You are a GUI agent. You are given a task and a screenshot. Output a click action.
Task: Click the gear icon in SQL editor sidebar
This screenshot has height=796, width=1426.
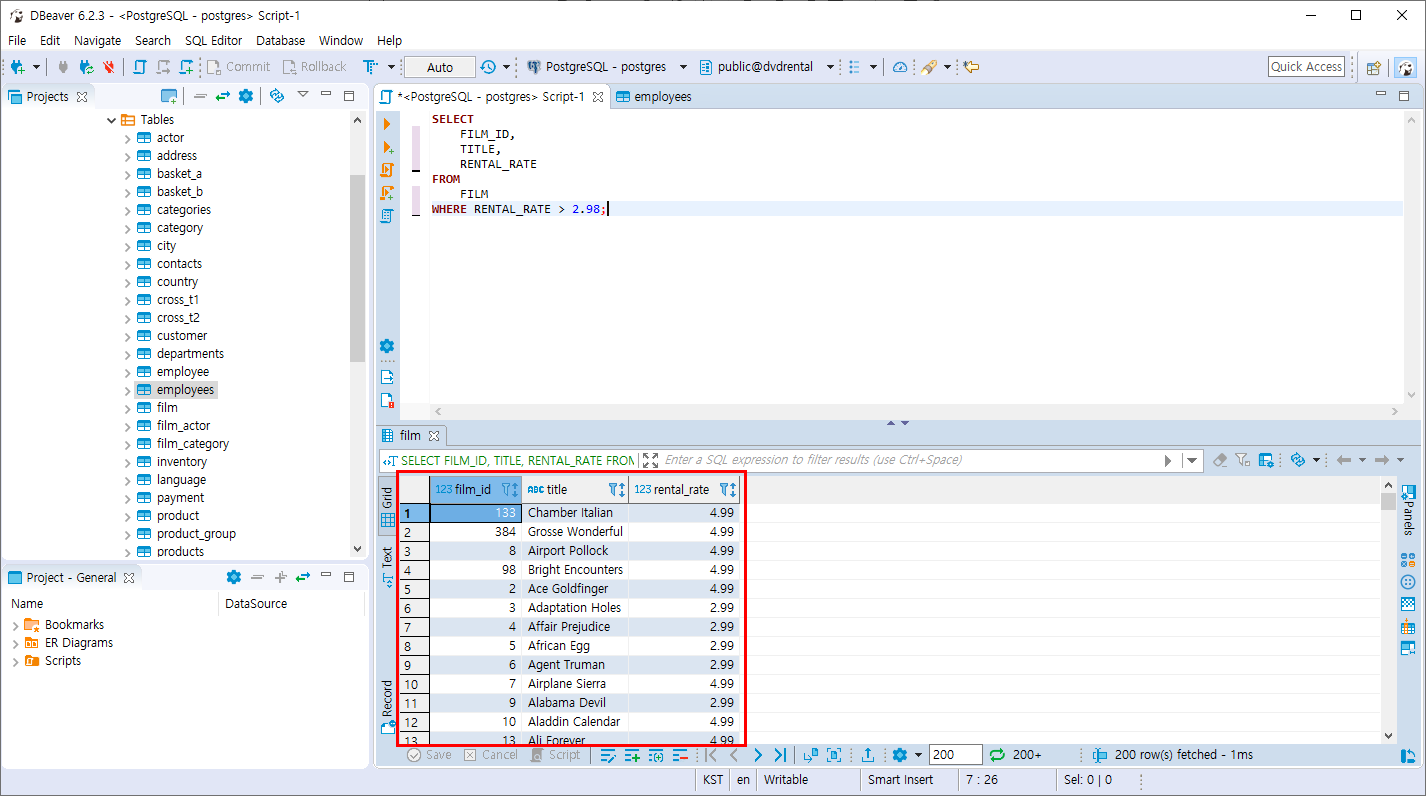tap(387, 346)
